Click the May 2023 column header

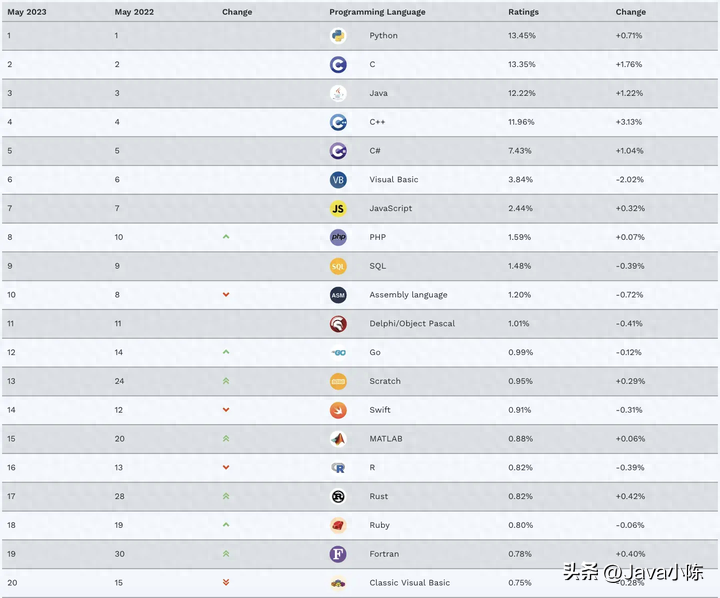tap(27, 12)
